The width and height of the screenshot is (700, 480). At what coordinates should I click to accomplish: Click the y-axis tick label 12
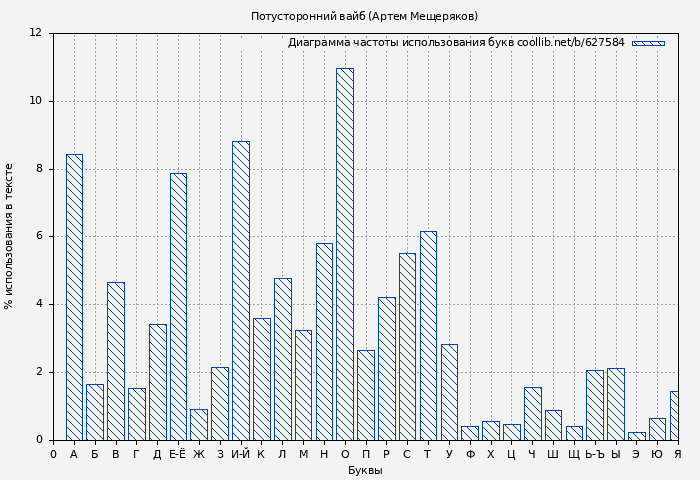36,33
